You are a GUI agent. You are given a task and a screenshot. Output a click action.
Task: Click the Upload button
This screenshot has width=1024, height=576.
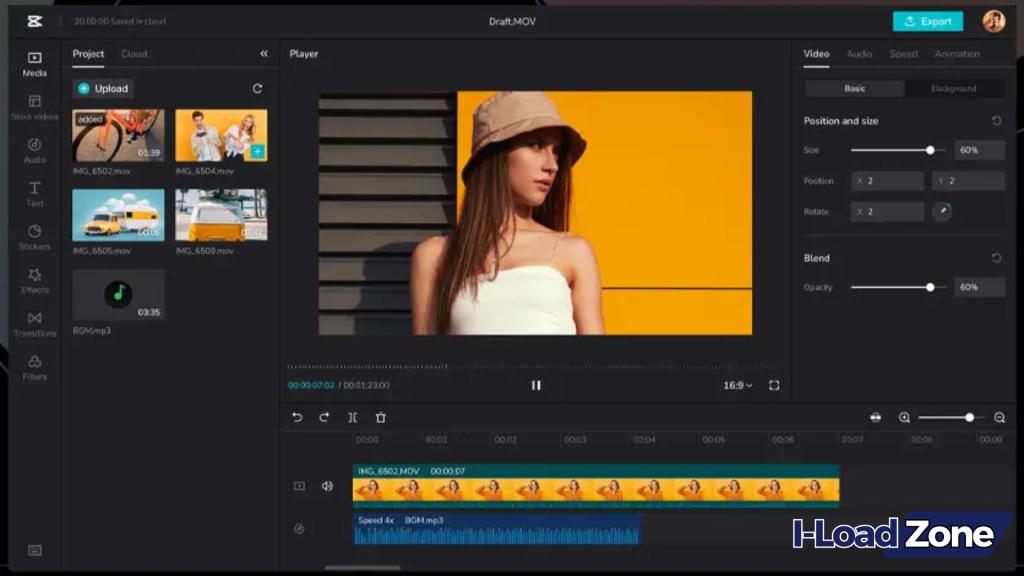pyautogui.click(x=103, y=88)
